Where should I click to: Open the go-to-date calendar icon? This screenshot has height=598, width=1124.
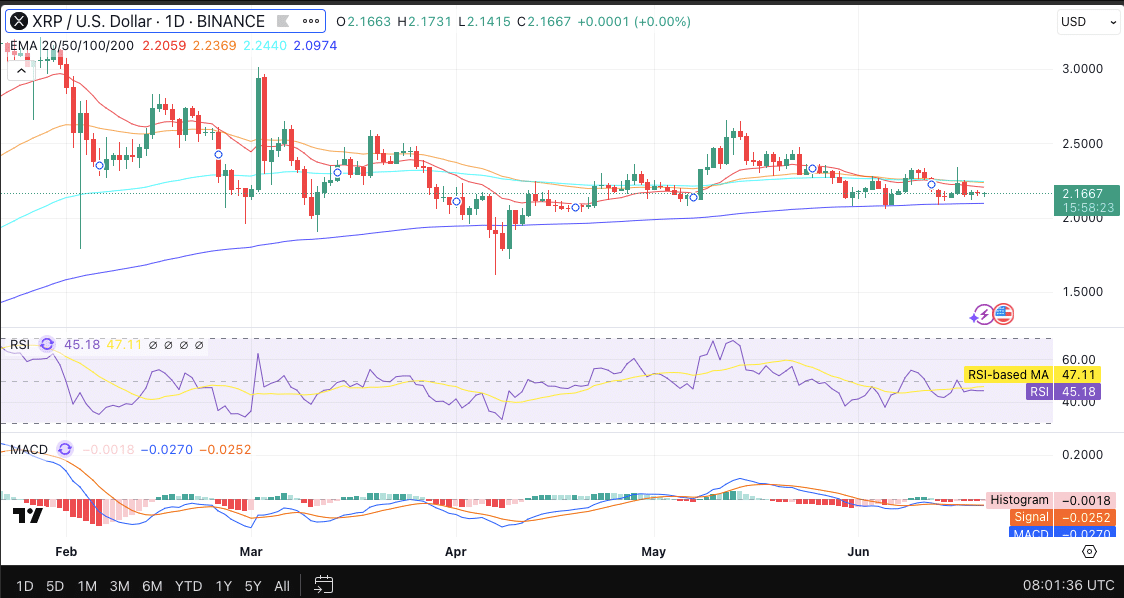click(x=323, y=585)
